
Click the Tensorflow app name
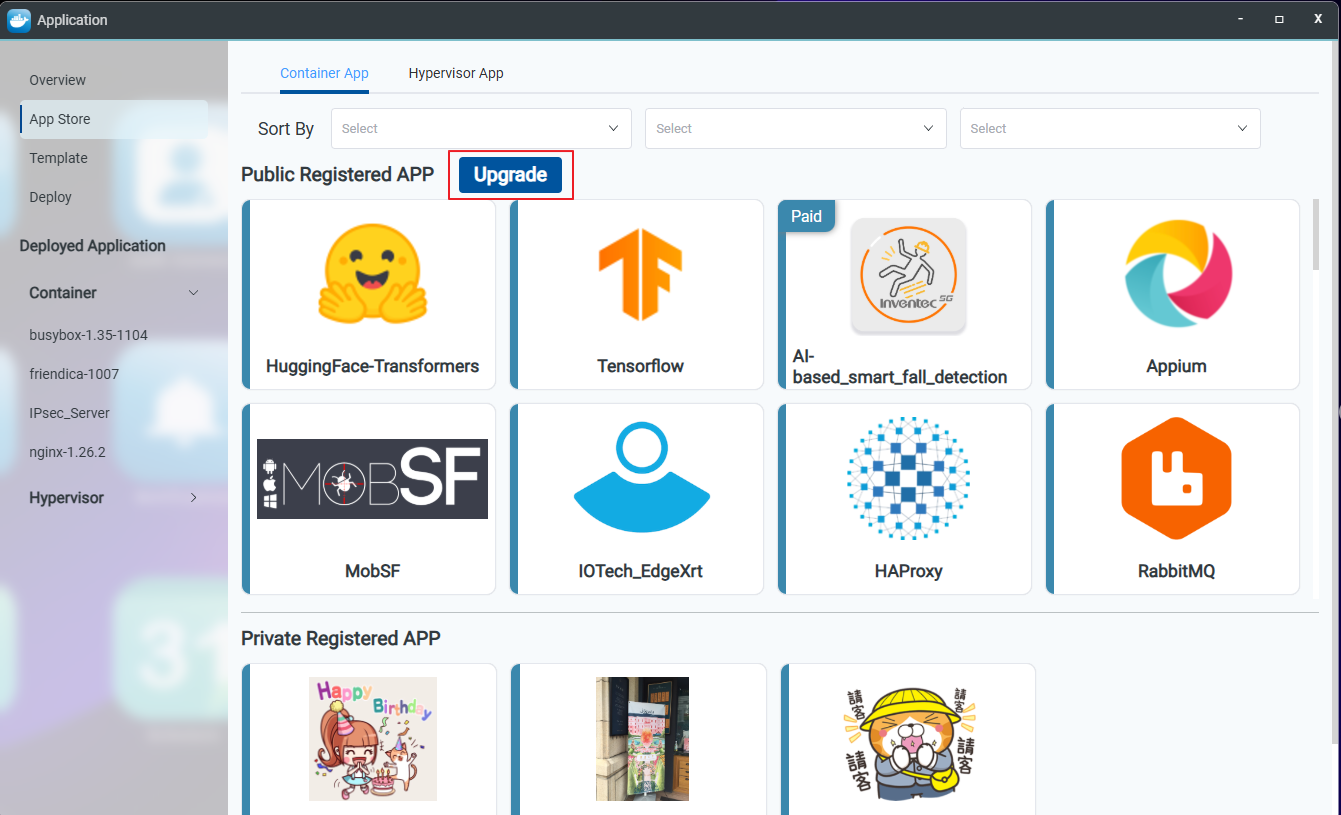tap(640, 366)
